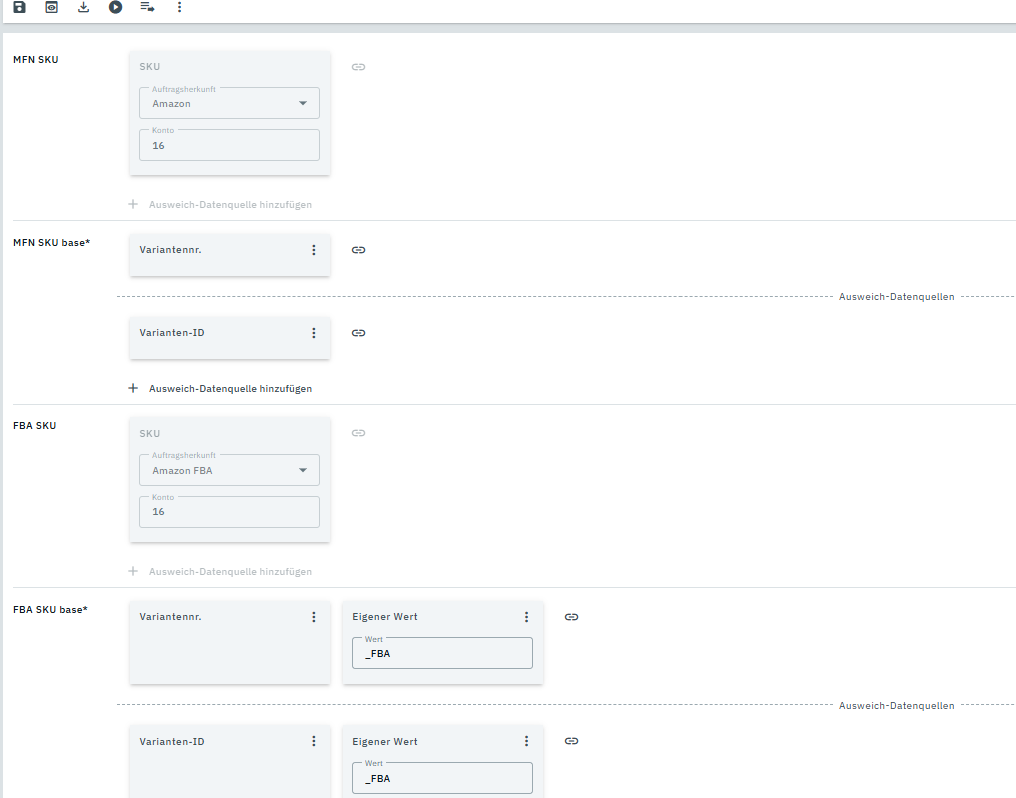This screenshot has height=798, width=1016.
Task: Expand the Auftragsherkunft dropdown showing Amazon FBA
Action: (229, 471)
